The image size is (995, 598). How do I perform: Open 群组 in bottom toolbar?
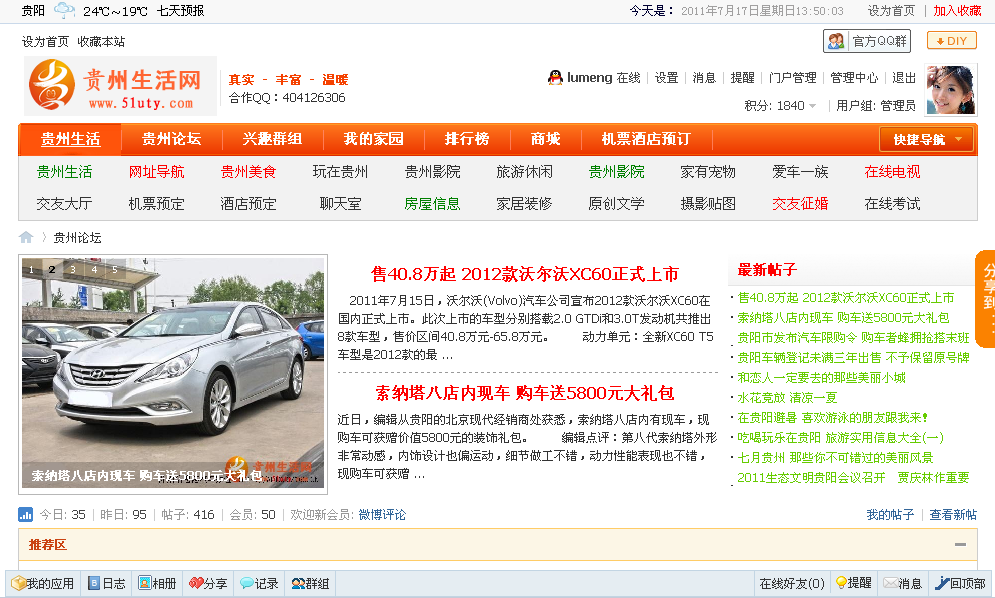click(x=310, y=583)
